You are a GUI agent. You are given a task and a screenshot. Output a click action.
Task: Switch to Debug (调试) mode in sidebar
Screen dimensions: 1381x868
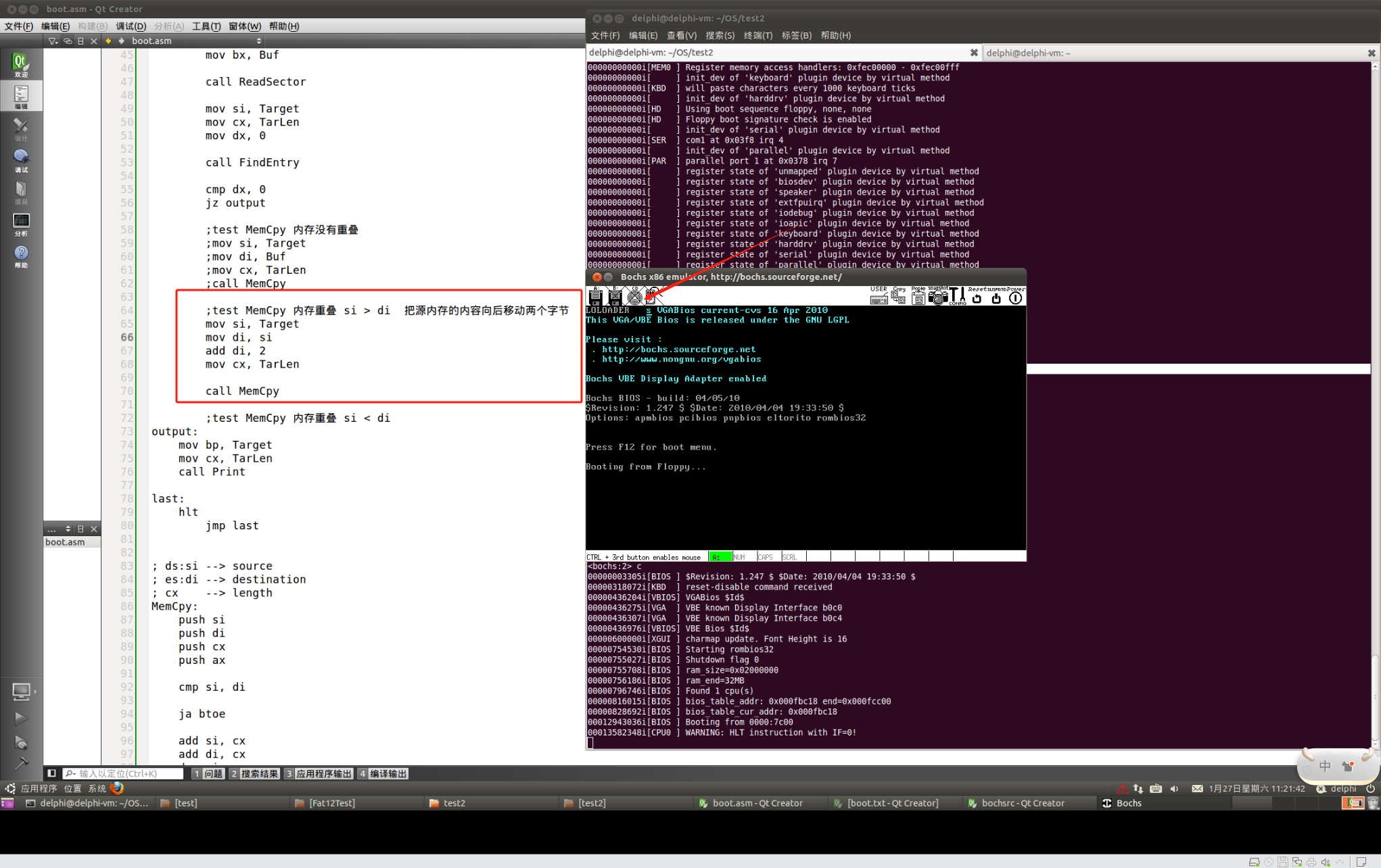pos(20,160)
